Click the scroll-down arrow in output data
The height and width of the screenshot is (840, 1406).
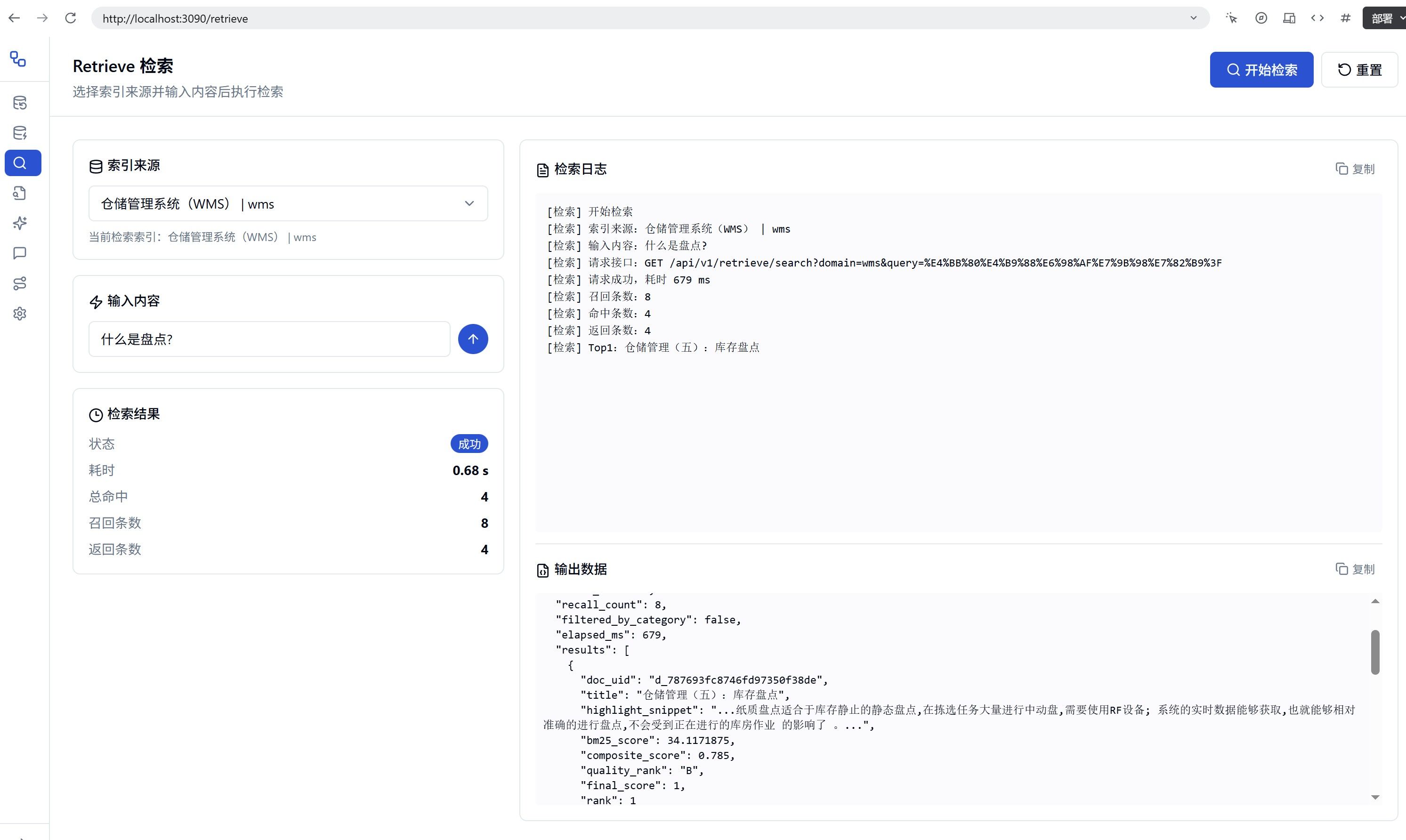(1375, 797)
